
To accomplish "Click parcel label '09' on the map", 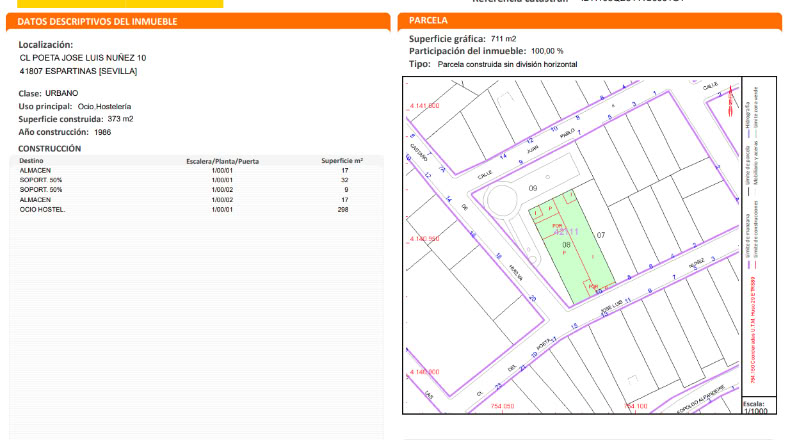I will tap(533, 188).
